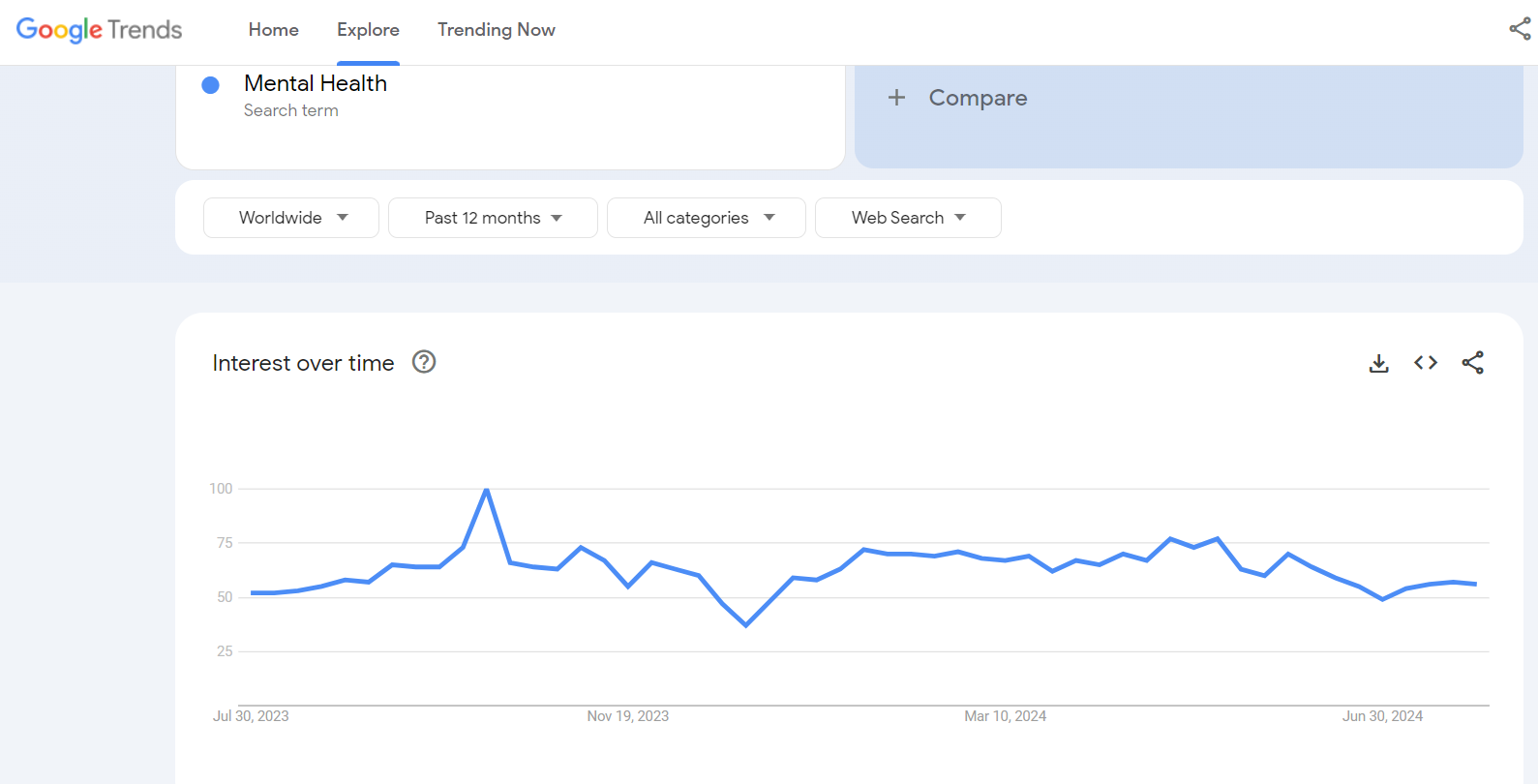Open the embed code icon for chart

[x=1426, y=363]
